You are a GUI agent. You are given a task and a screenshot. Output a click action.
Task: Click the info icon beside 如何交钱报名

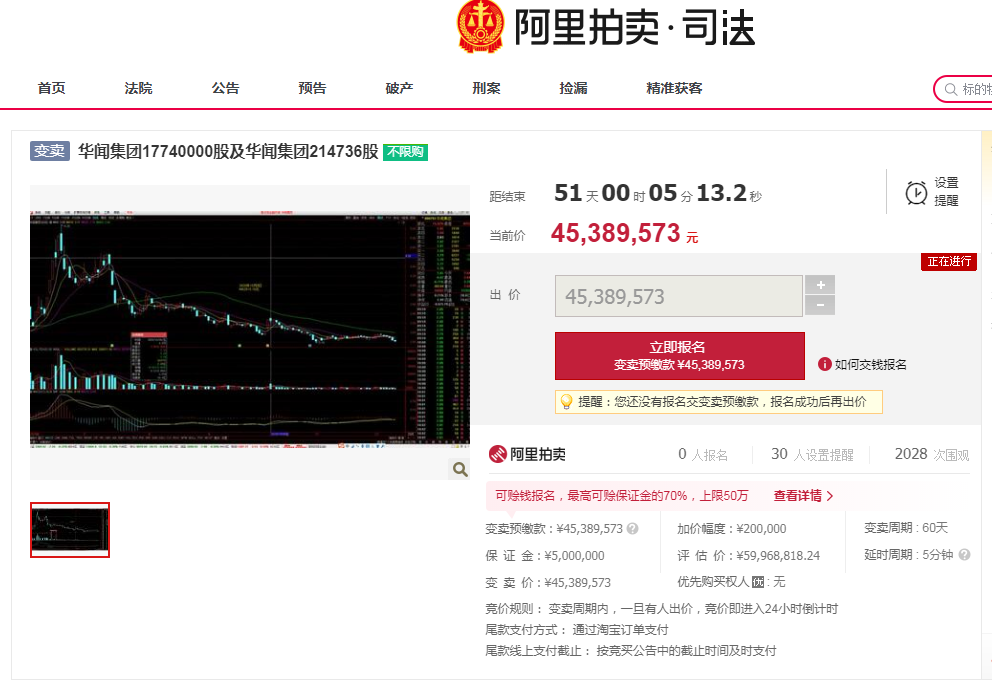click(824, 364)
